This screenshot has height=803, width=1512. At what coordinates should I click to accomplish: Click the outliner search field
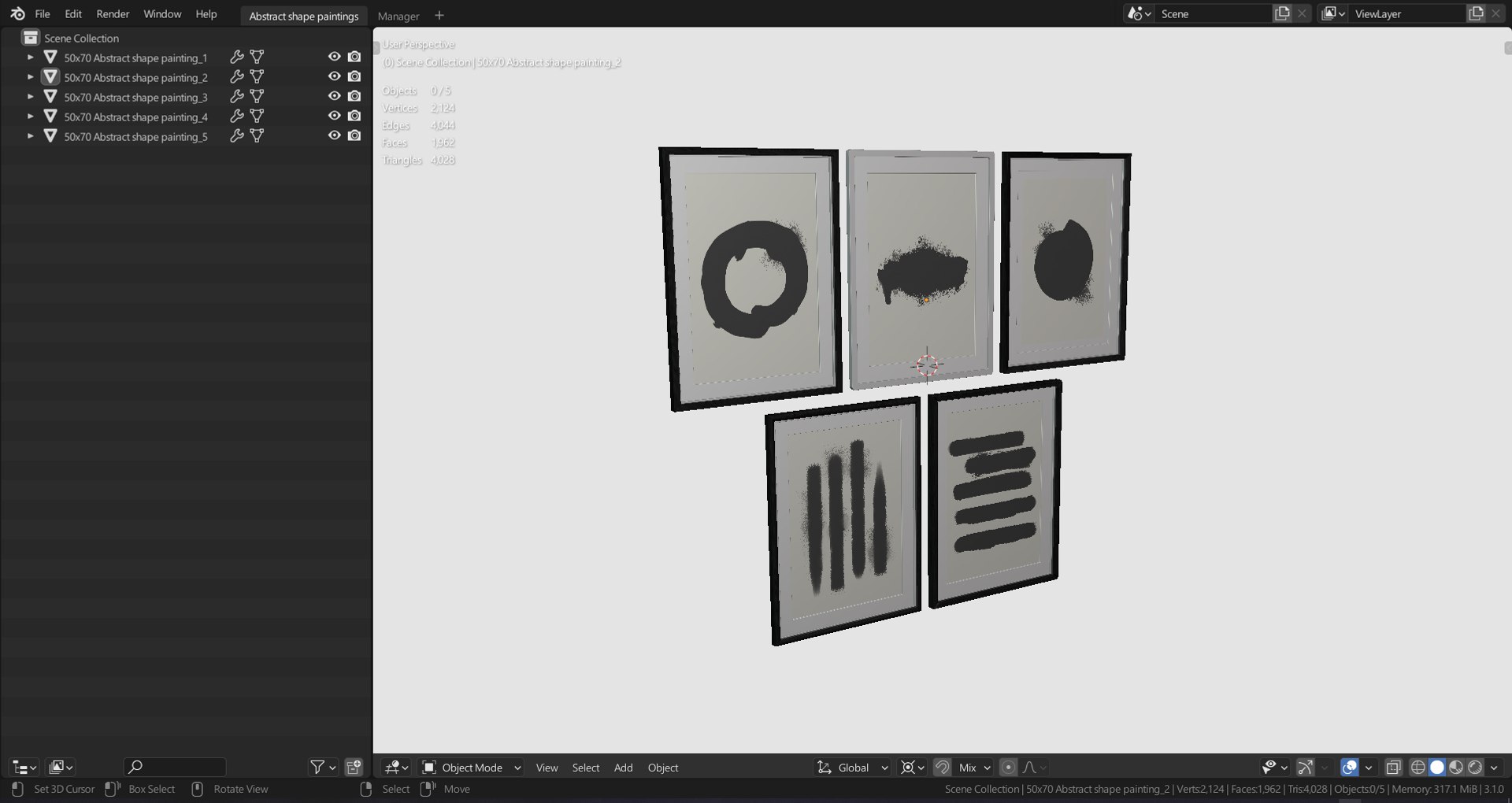click(175, 767)
